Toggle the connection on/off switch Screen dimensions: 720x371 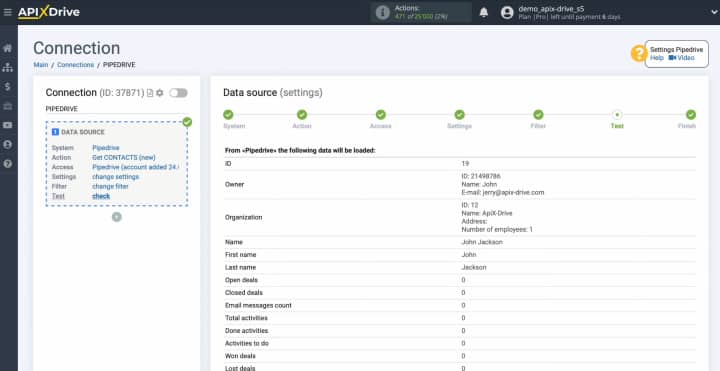coord(178,93)
